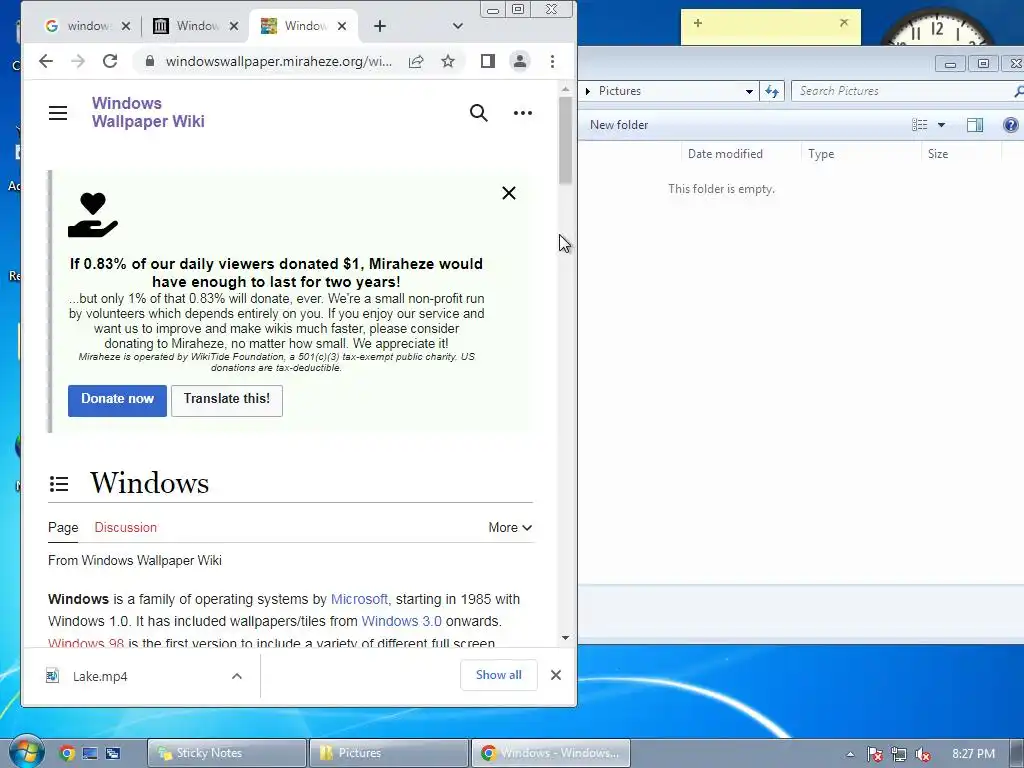
Task: Open the Discussion tab
Action: click(125, 528)
